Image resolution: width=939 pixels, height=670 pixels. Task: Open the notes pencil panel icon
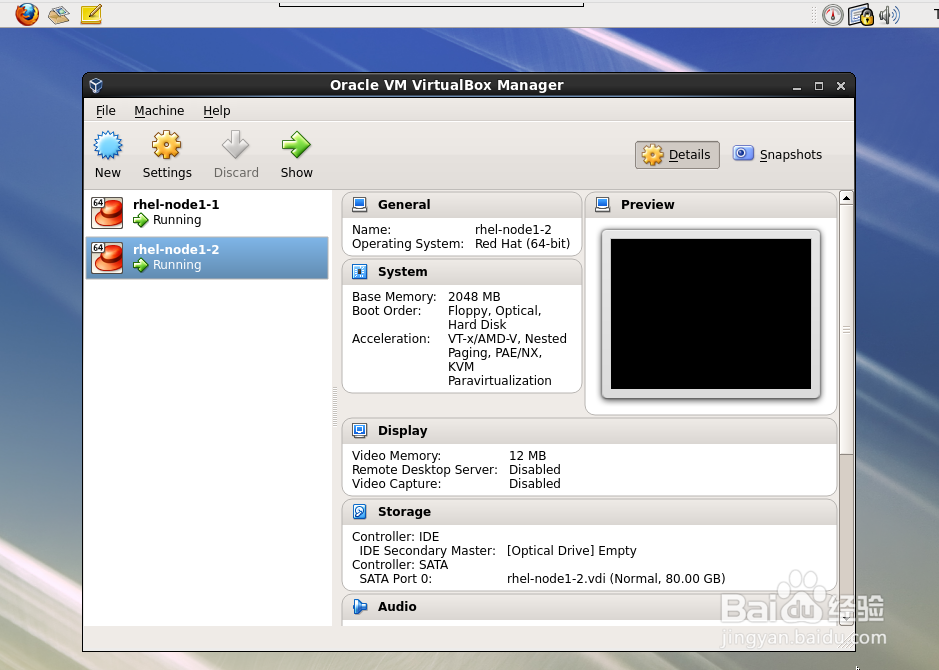[x=91, y=14]
